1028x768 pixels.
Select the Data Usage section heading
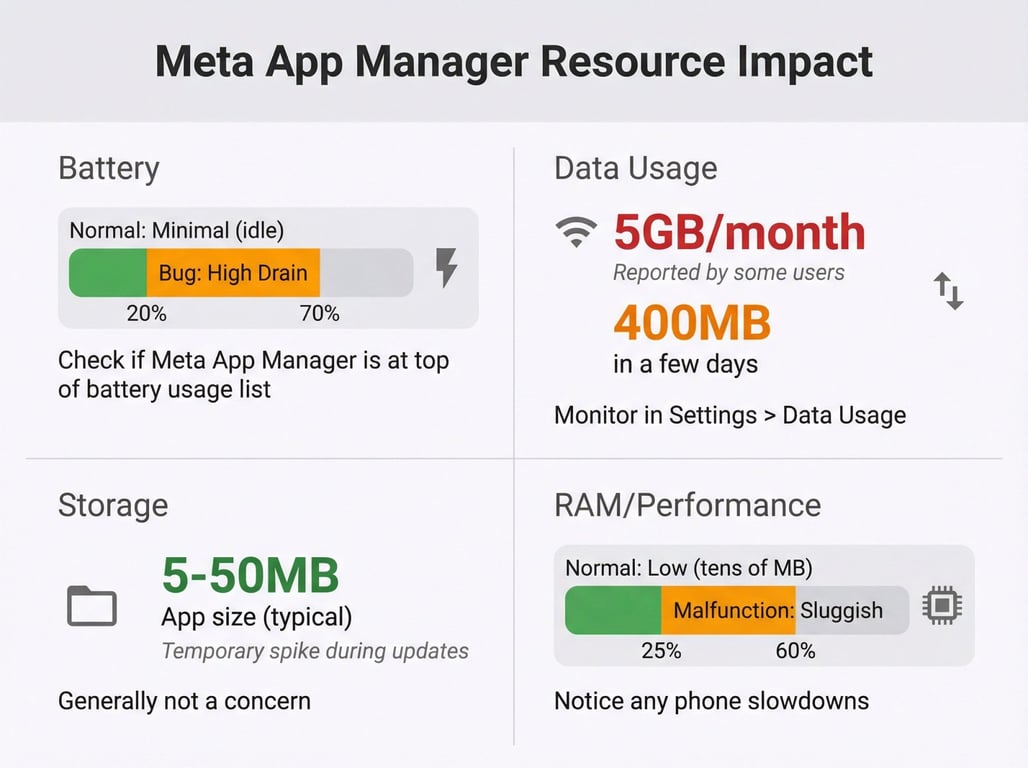[635, 168]
